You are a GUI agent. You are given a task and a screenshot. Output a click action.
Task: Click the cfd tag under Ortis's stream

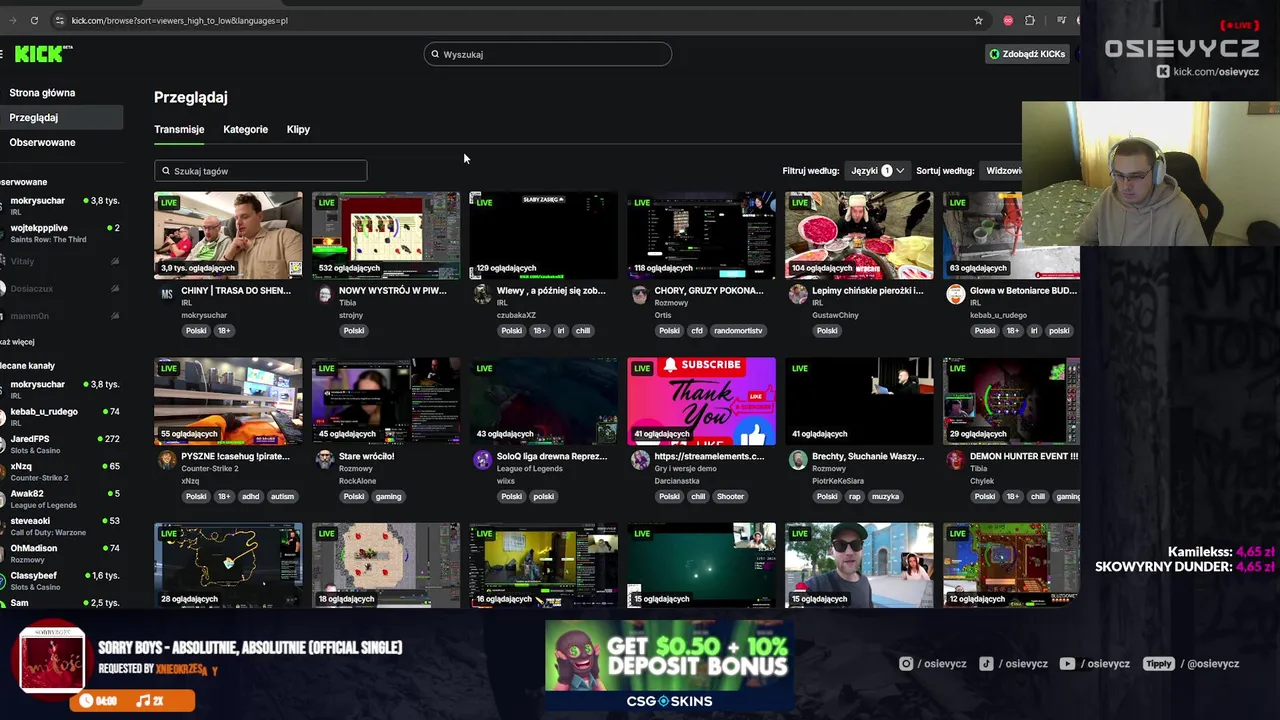tap(698, 331)
